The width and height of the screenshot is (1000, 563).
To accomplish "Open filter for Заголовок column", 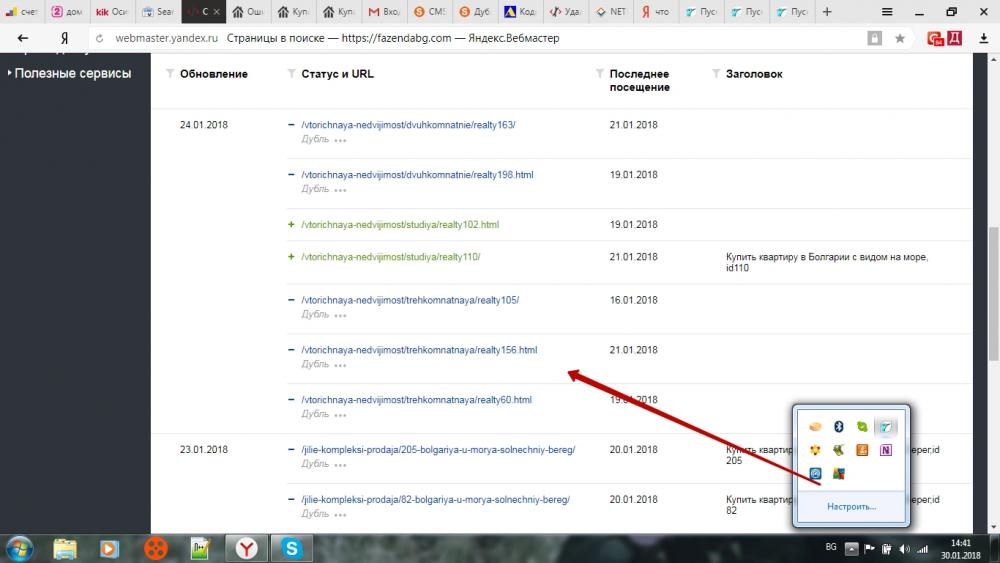I will 716,74.
